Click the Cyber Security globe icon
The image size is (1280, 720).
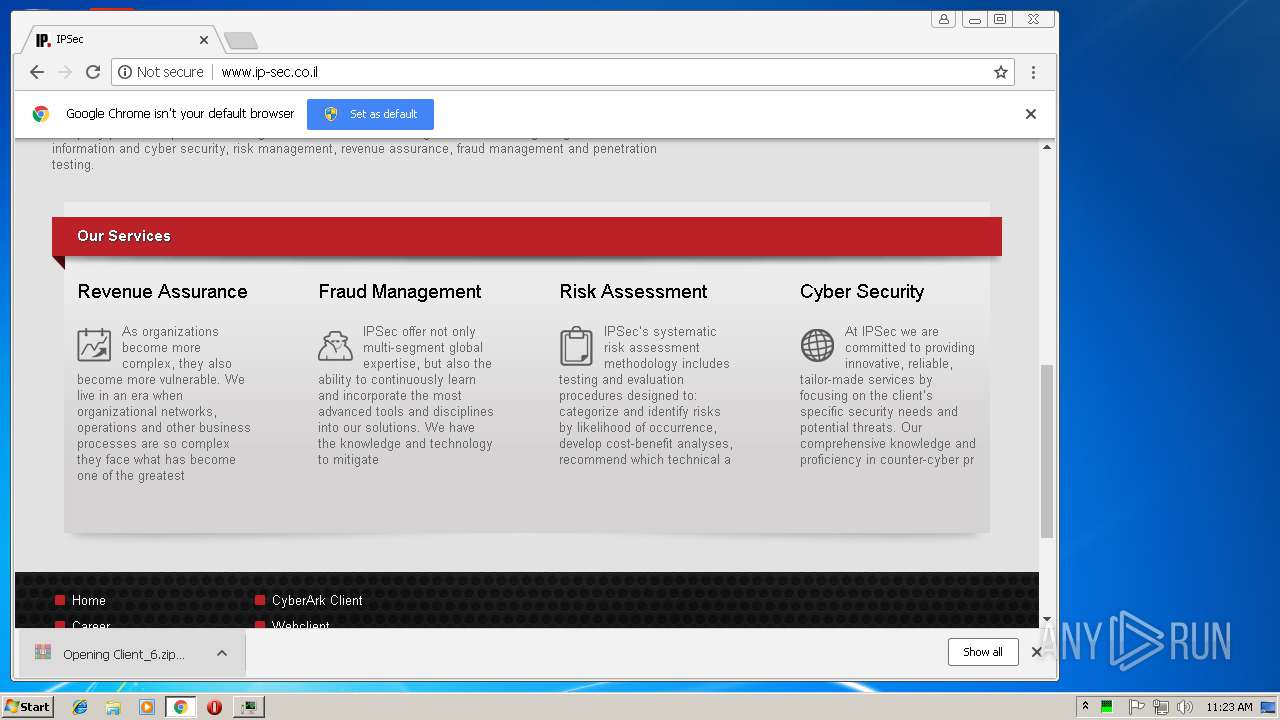click(x=817, y=345)
